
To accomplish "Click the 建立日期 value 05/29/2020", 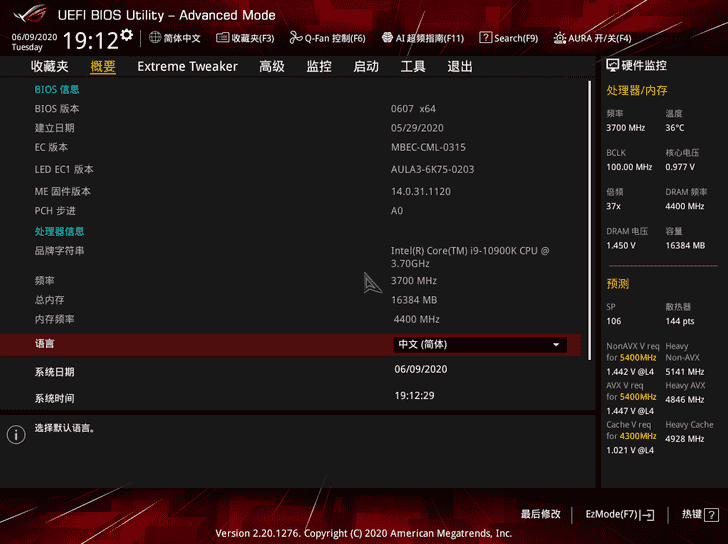I will click(x=417, y=128).
